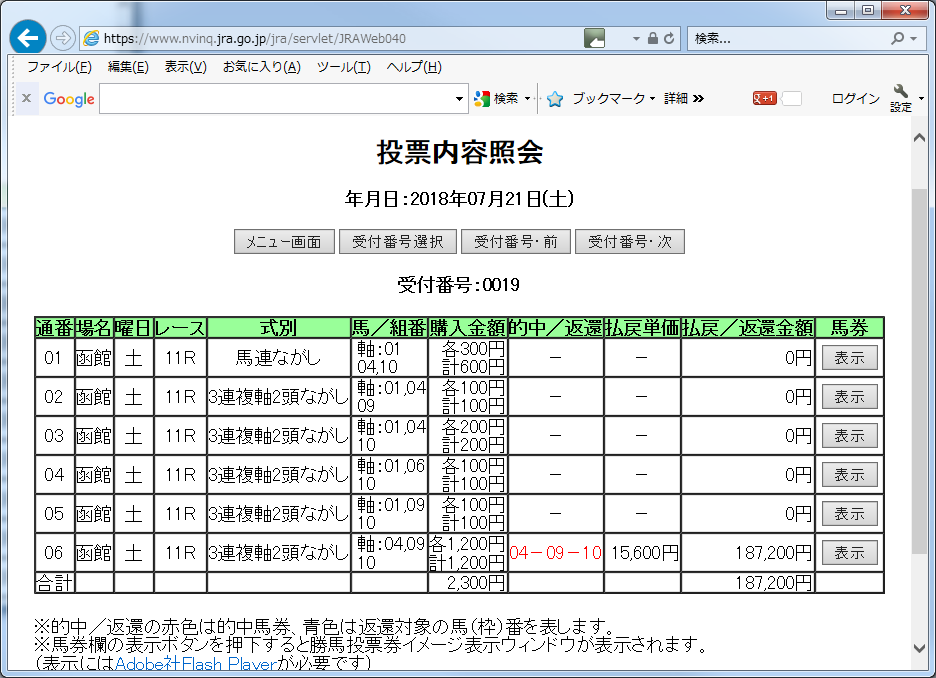Show ticket for row 03 via 表示
This screenshot has width=936, height=678.
[x=849, y=436]
